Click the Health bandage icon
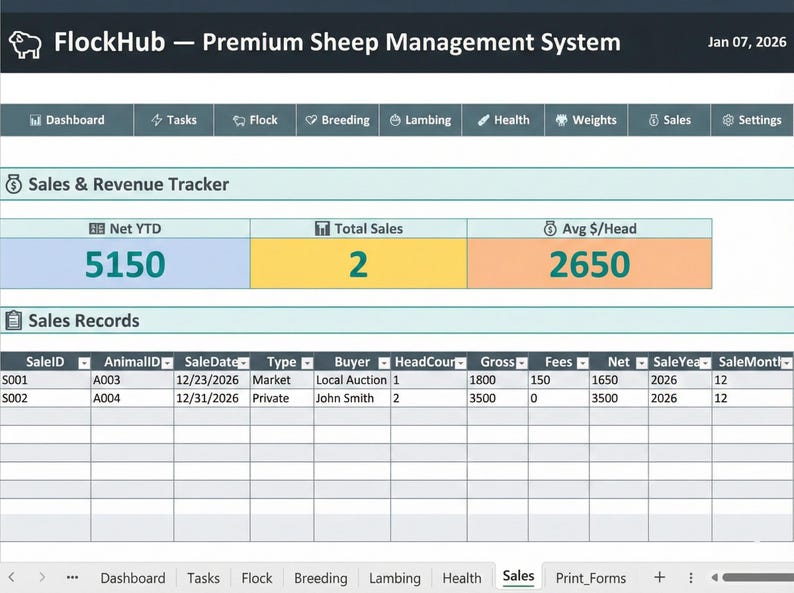This screenshot has width=794, height=593. [484, 120]
